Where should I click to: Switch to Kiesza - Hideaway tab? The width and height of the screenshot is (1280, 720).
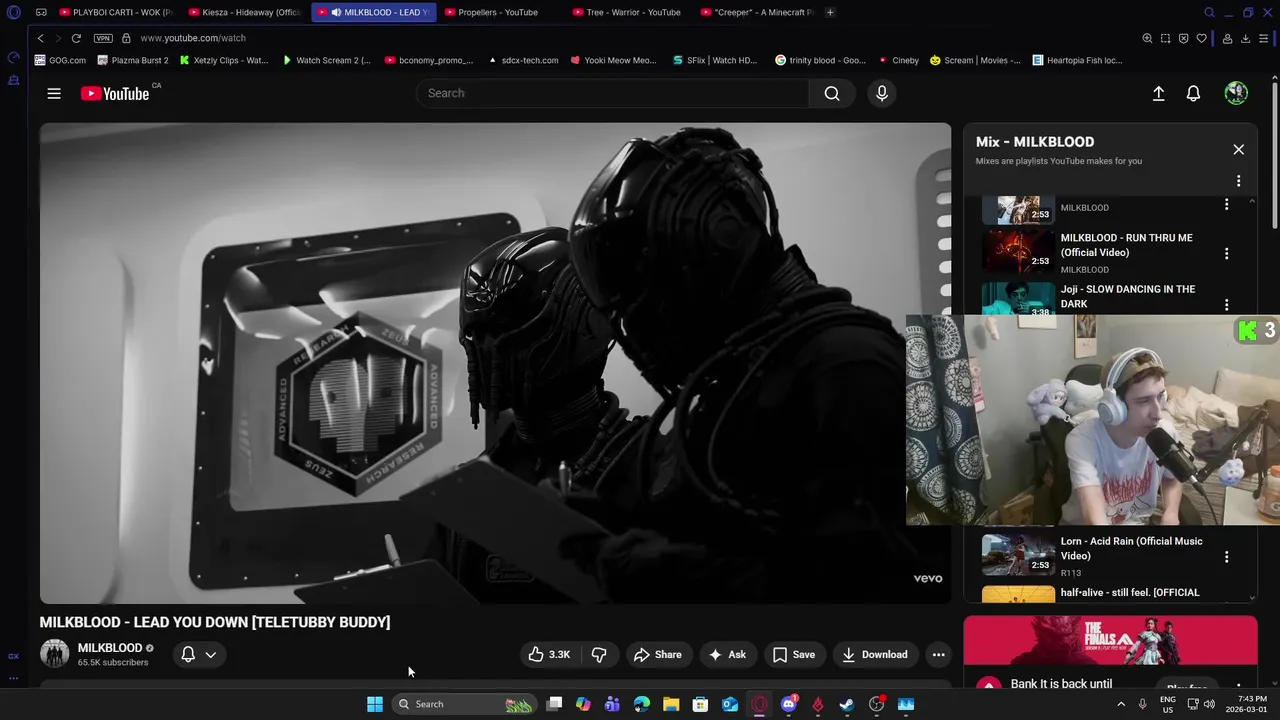pos(244,12)
